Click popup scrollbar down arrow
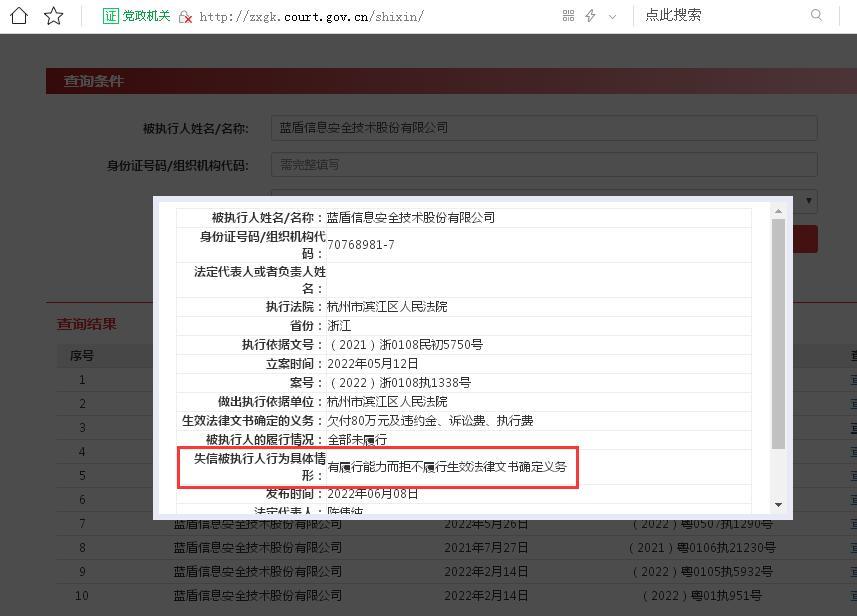The image size is (857, 616). 778,504
